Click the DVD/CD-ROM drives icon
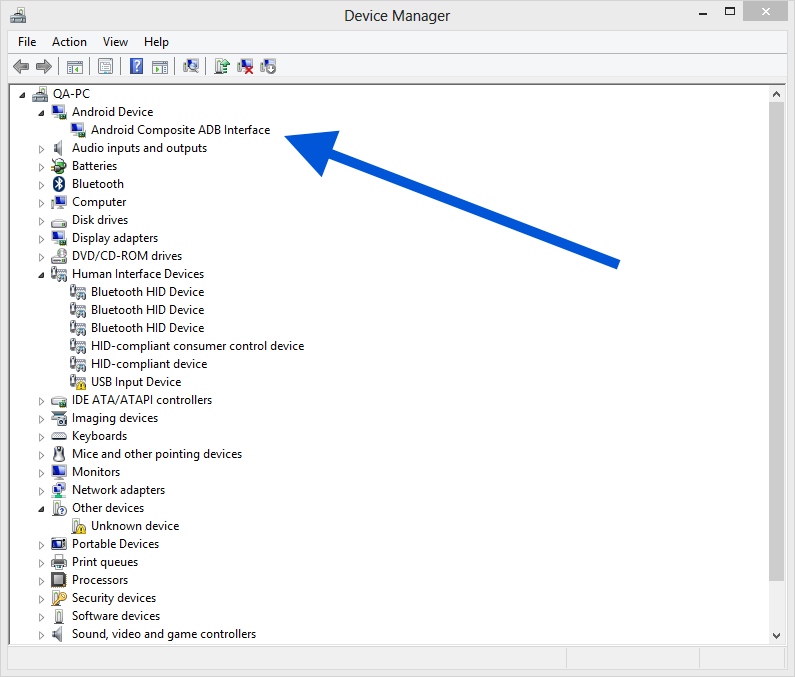 click(59, 256)
